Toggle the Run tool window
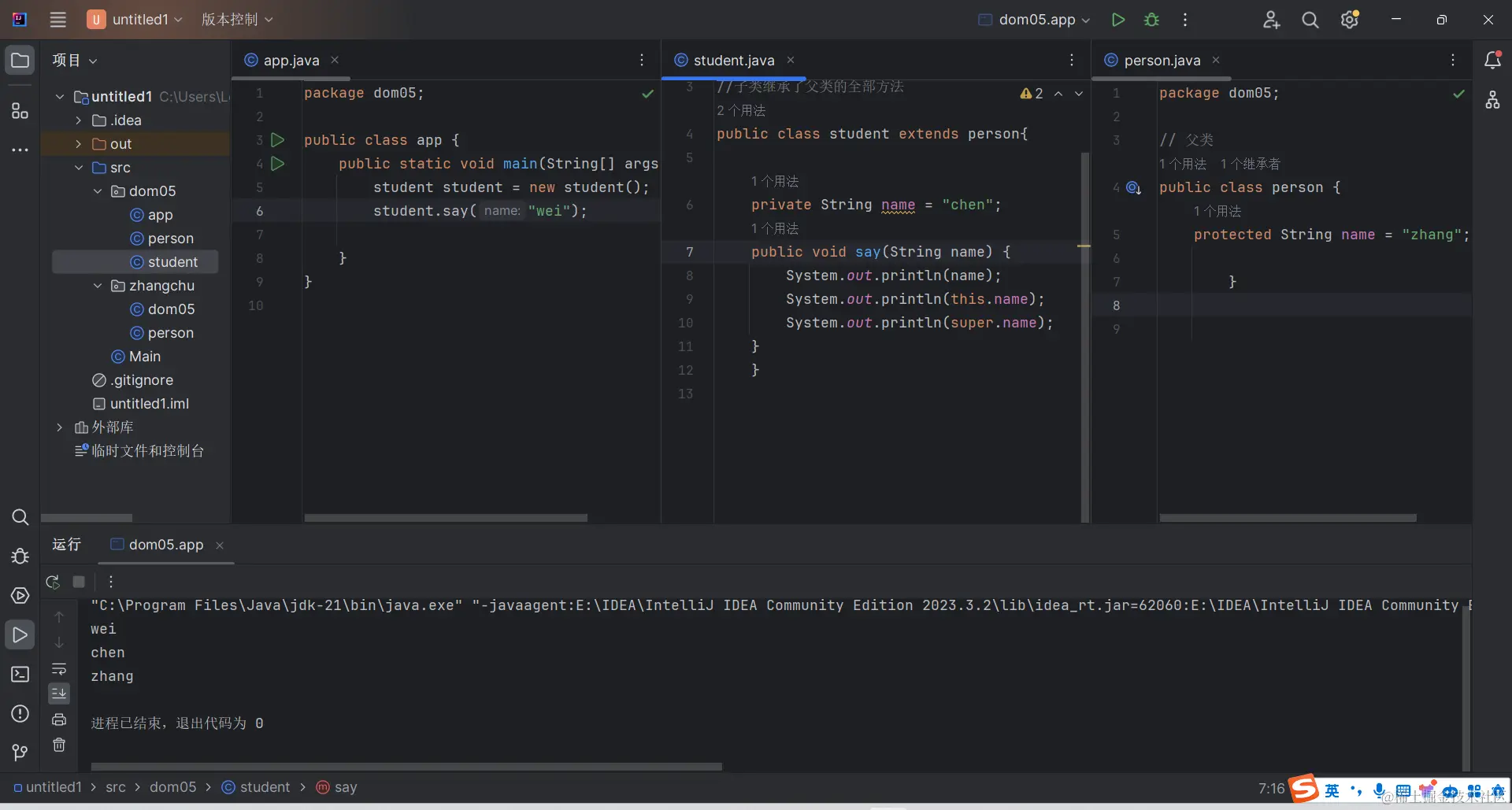Image resolution: width=1512 pixels, height=810 pixels. [x=20, y=635]
